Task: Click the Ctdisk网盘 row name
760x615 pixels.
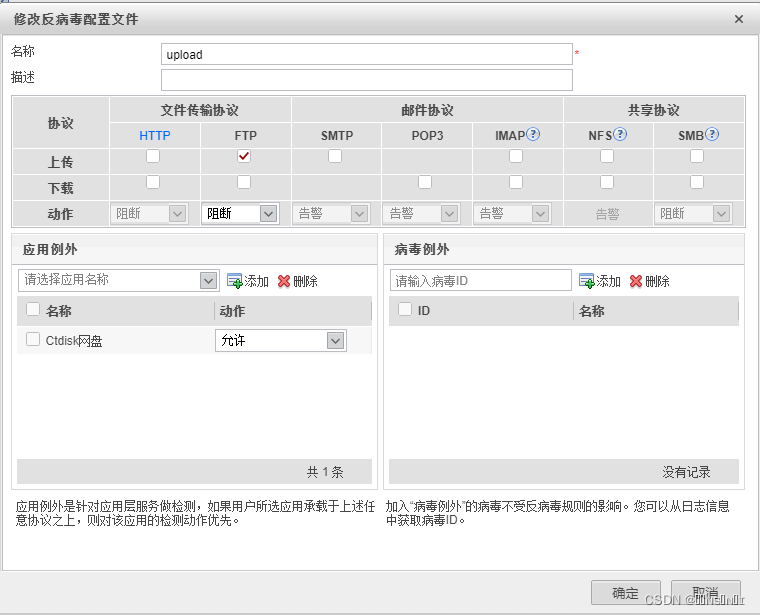Action: point(74,341)
